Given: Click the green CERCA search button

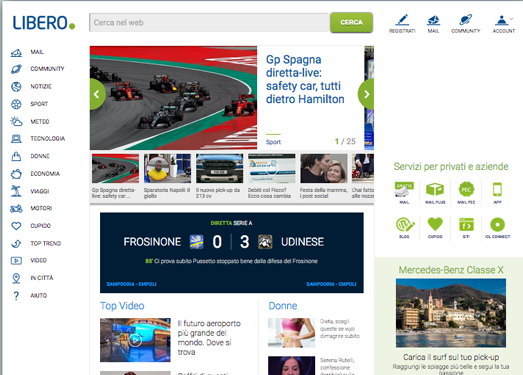Looking at the screenshot, I should 351,22.
